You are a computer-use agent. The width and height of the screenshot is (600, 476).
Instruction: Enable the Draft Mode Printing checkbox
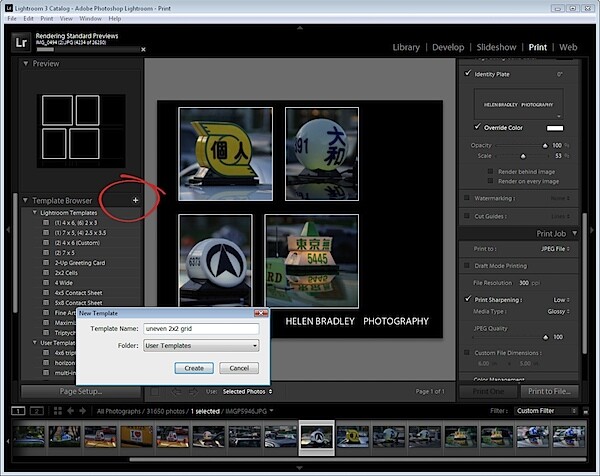click(x=467, y=266)
